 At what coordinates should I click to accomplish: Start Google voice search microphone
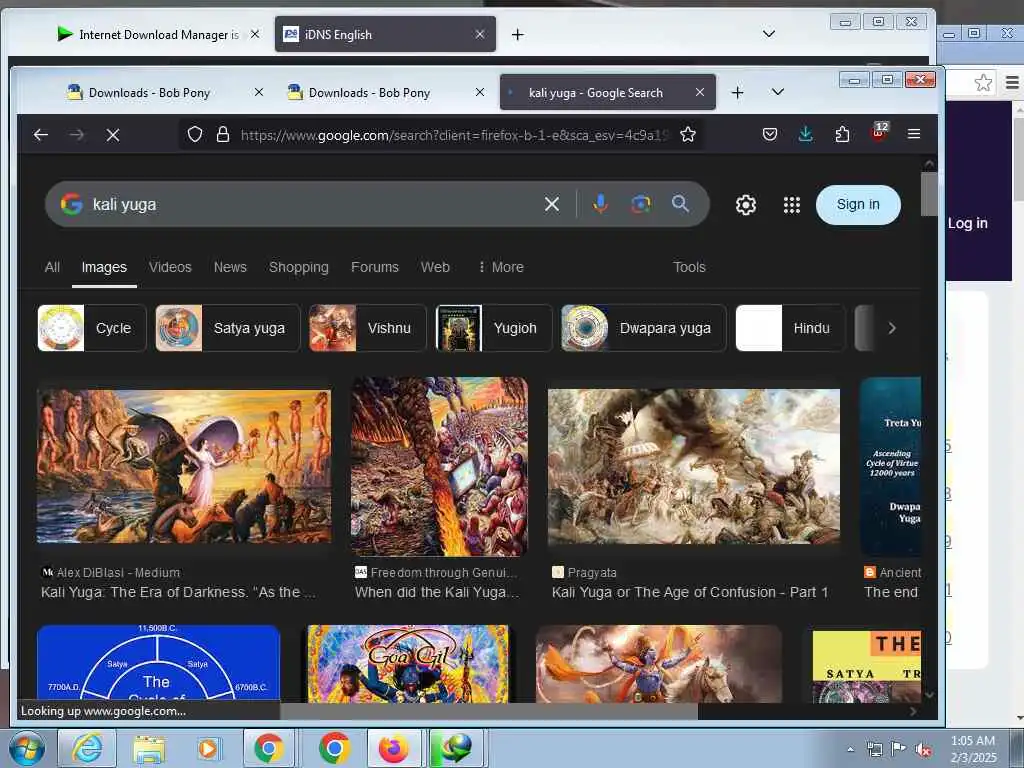(600, 204)
